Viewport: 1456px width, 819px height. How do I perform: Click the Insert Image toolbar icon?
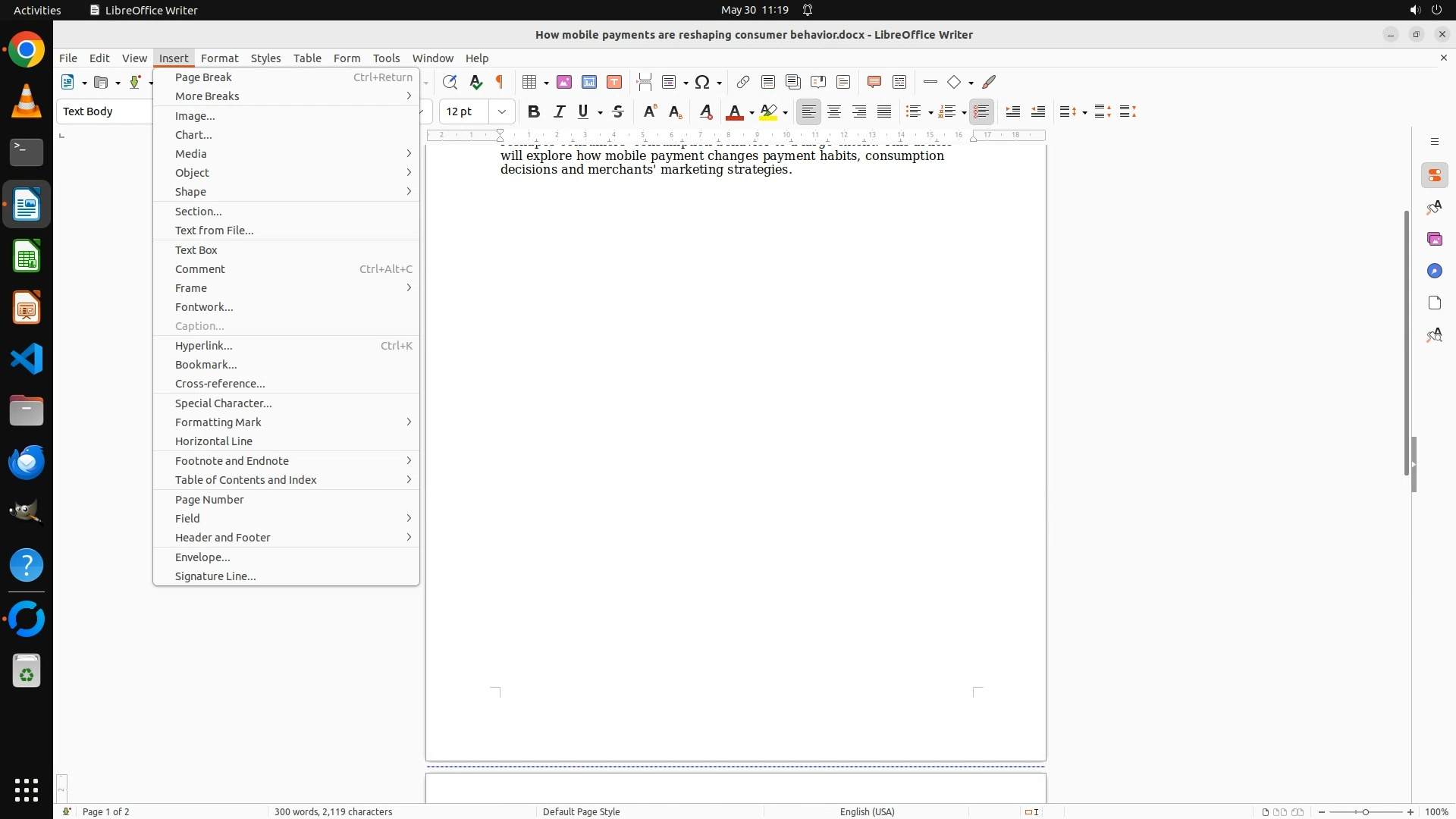pos(564,82)
